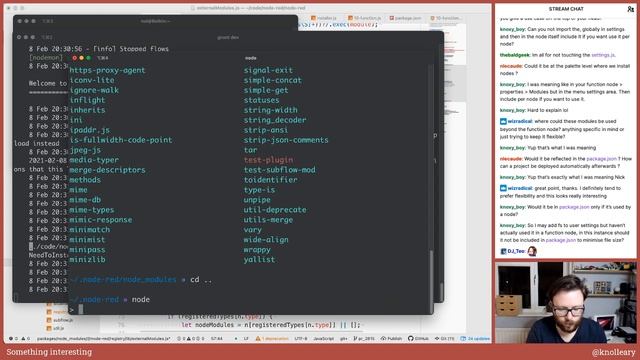Open package.json link before 'to minimise file size'
640x360 pixels.
coord(561,240)
